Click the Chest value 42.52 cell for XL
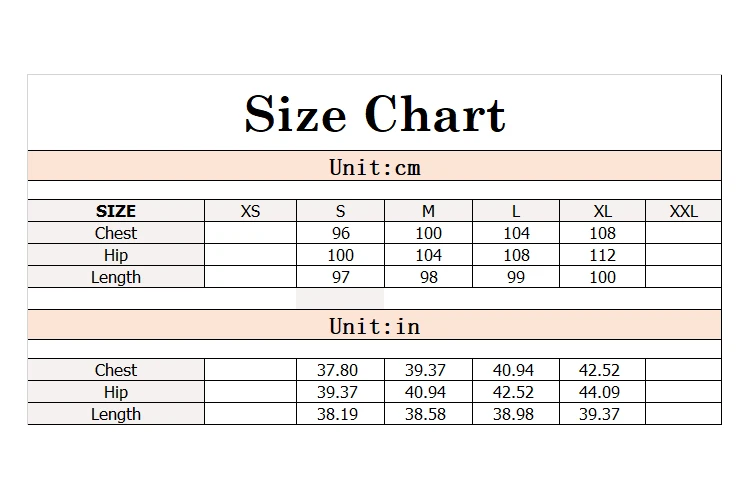Viewport: 750px width, 500px height. 603,370
